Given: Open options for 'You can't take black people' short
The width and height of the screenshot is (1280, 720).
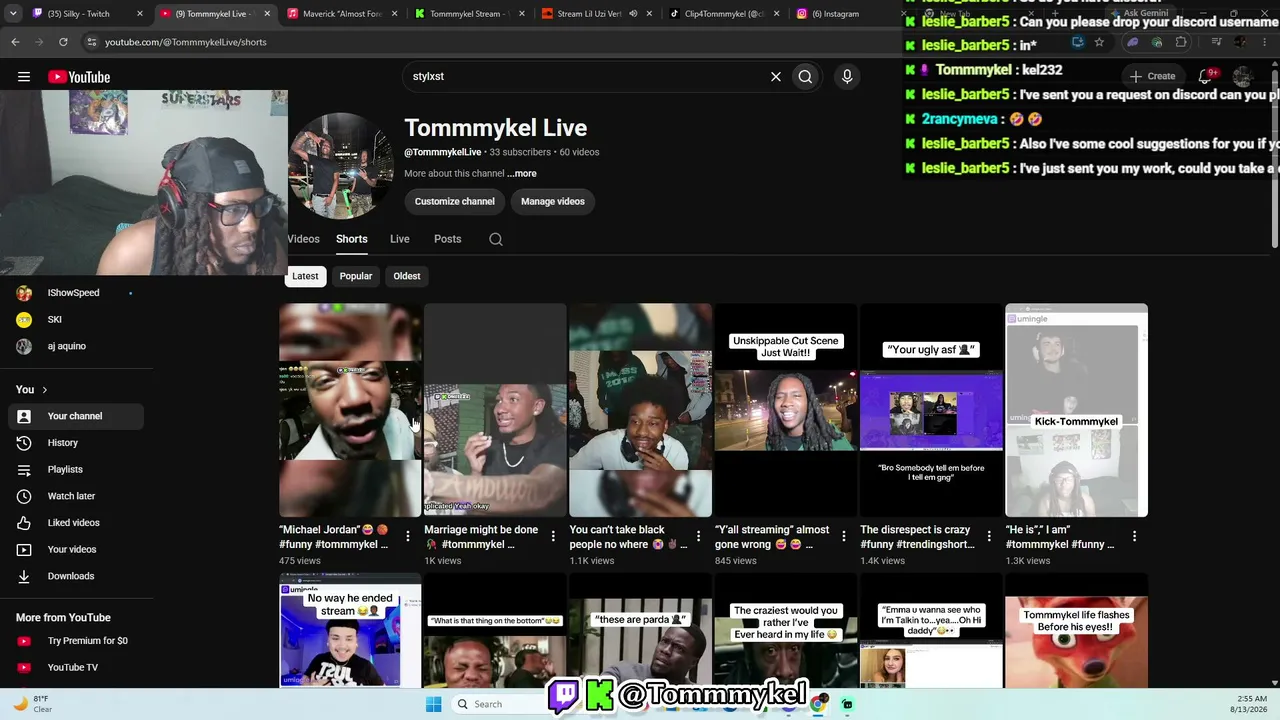Looking at the screenshot, I should coord(698,537).
